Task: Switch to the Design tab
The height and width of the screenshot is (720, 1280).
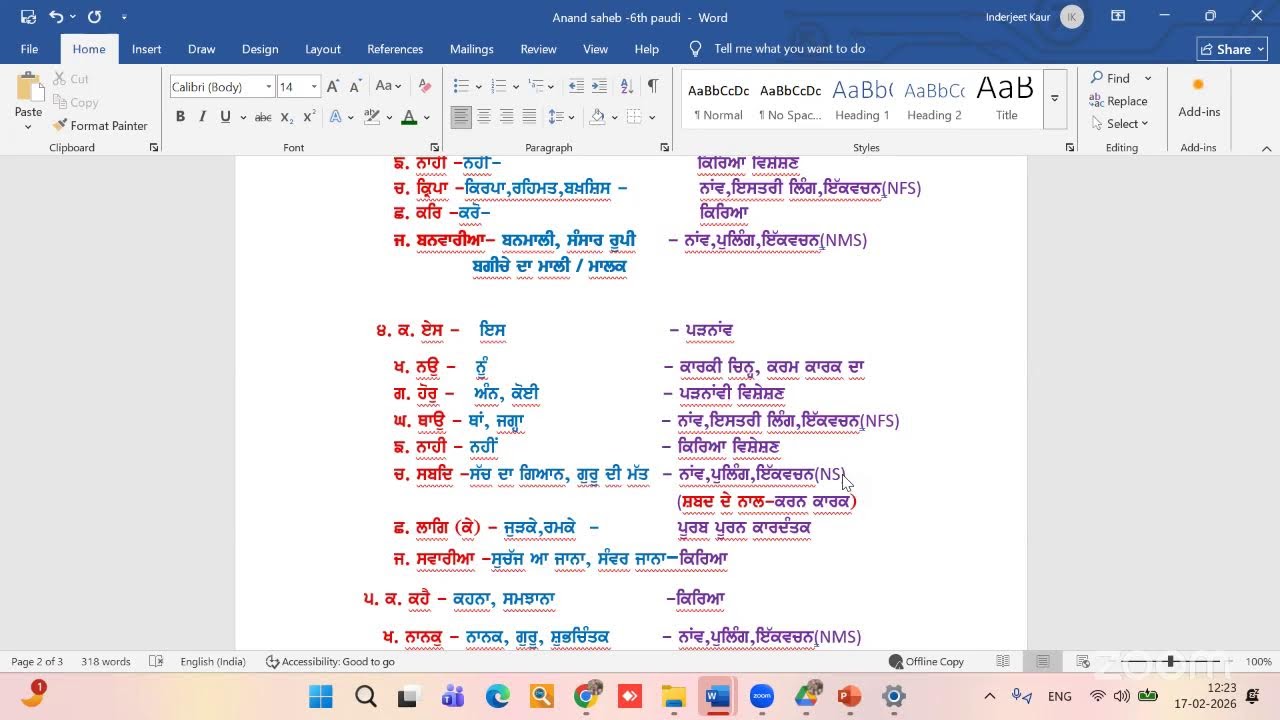Action: (x=260, y=49)
